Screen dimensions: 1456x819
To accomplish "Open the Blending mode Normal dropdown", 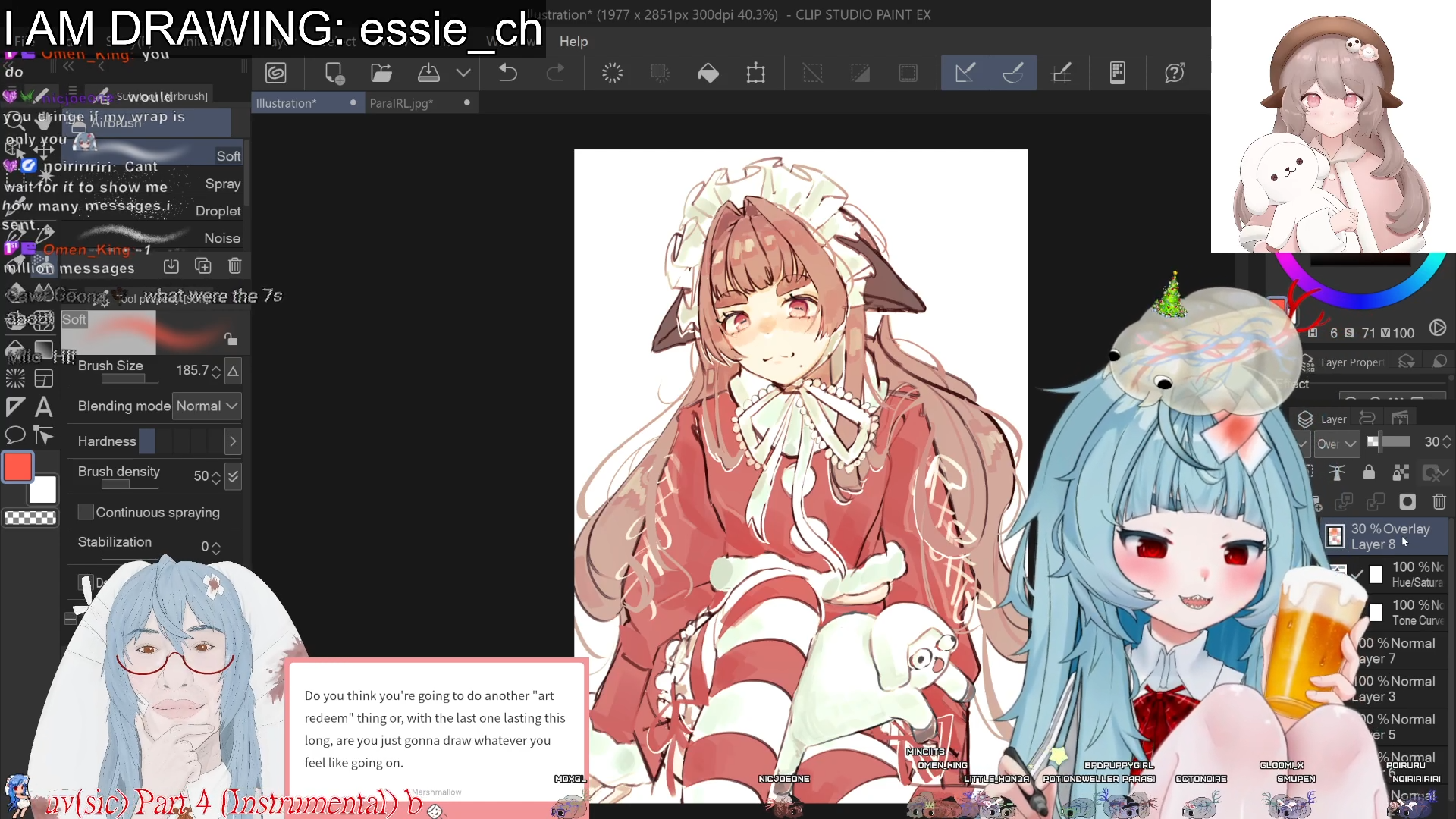I will point(206,406).
